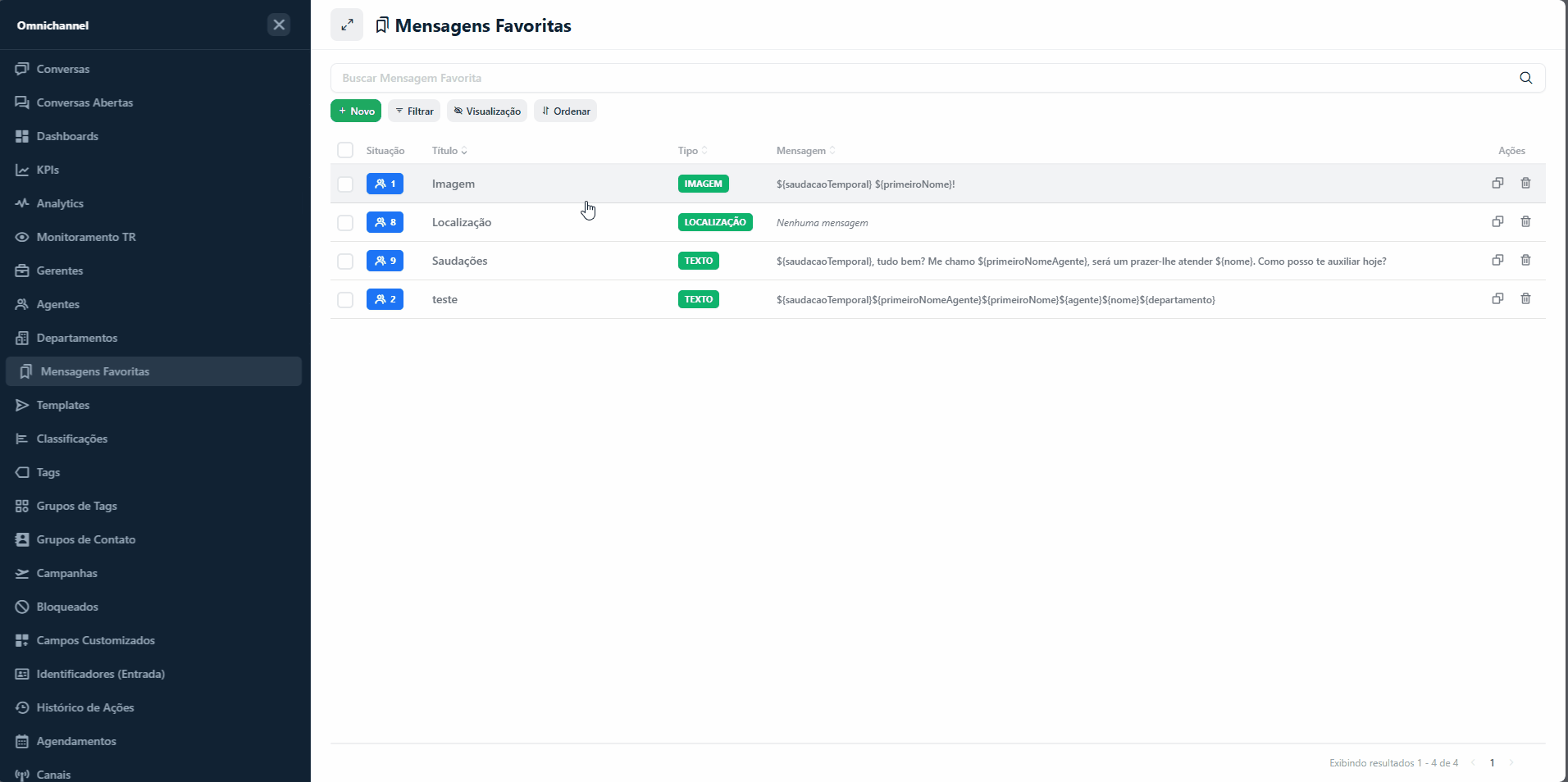Go to Dashboards
The width and height of the screenshot is (1568, 782).
click(153, 136)
